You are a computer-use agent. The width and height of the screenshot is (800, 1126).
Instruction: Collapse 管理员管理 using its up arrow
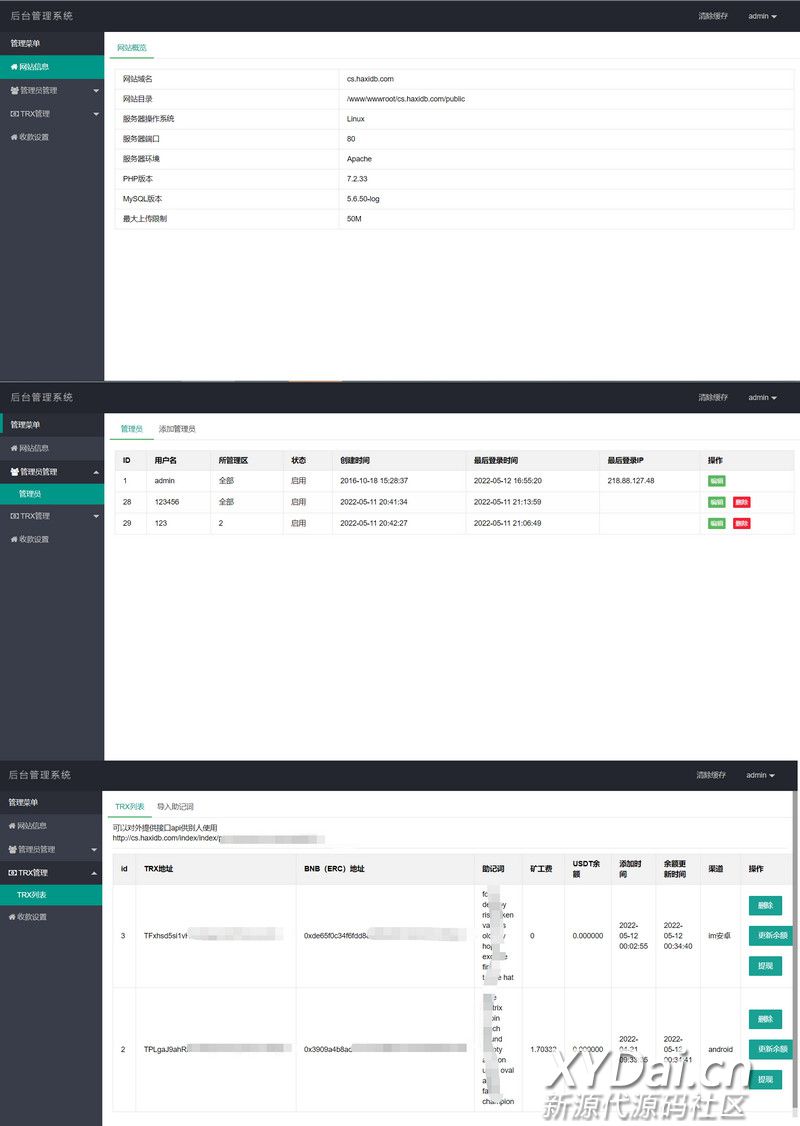[96, 471]
